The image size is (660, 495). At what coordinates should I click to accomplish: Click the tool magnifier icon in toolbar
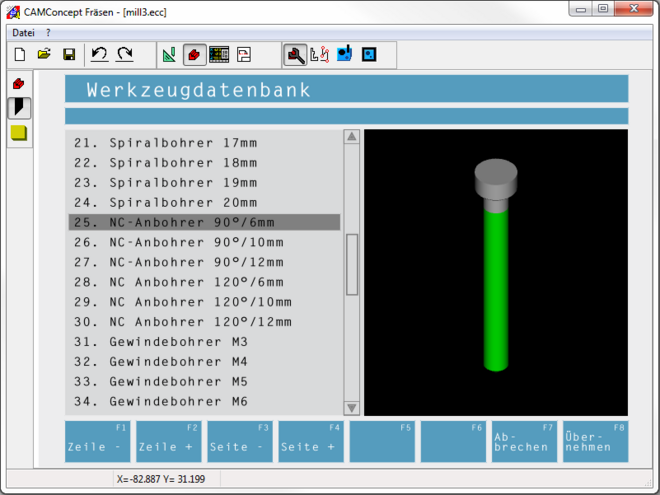tap(295, 54)
